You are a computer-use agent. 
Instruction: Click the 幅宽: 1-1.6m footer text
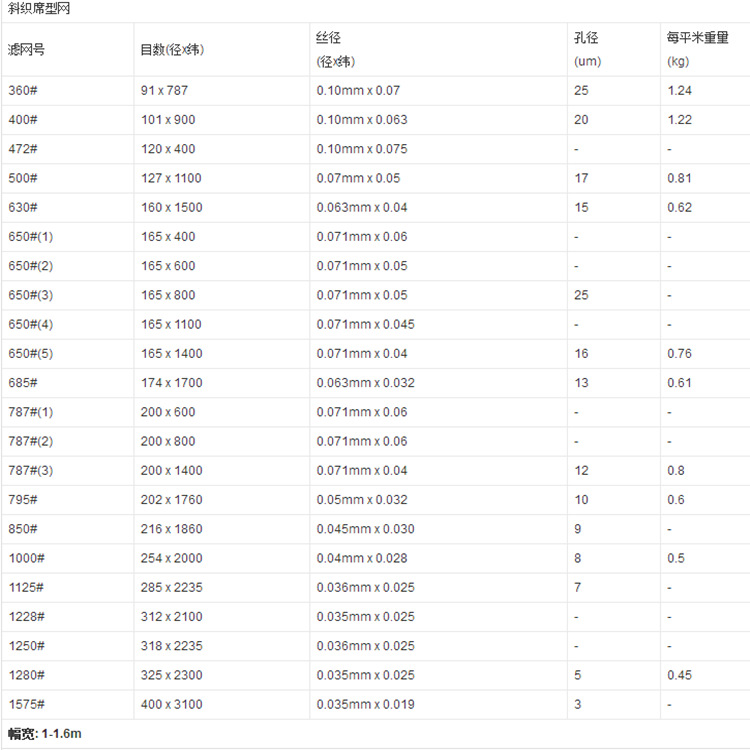45,734
